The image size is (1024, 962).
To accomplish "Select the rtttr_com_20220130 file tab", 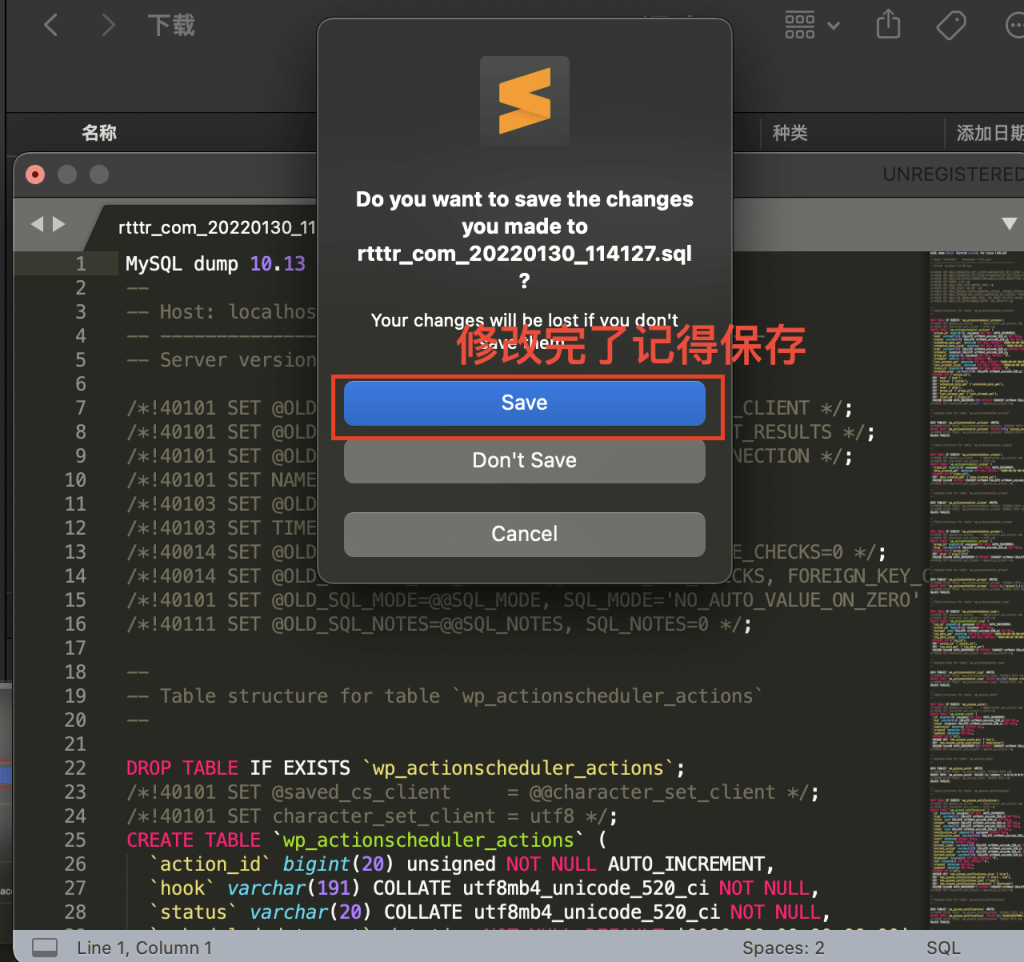I will click(215, 227).
